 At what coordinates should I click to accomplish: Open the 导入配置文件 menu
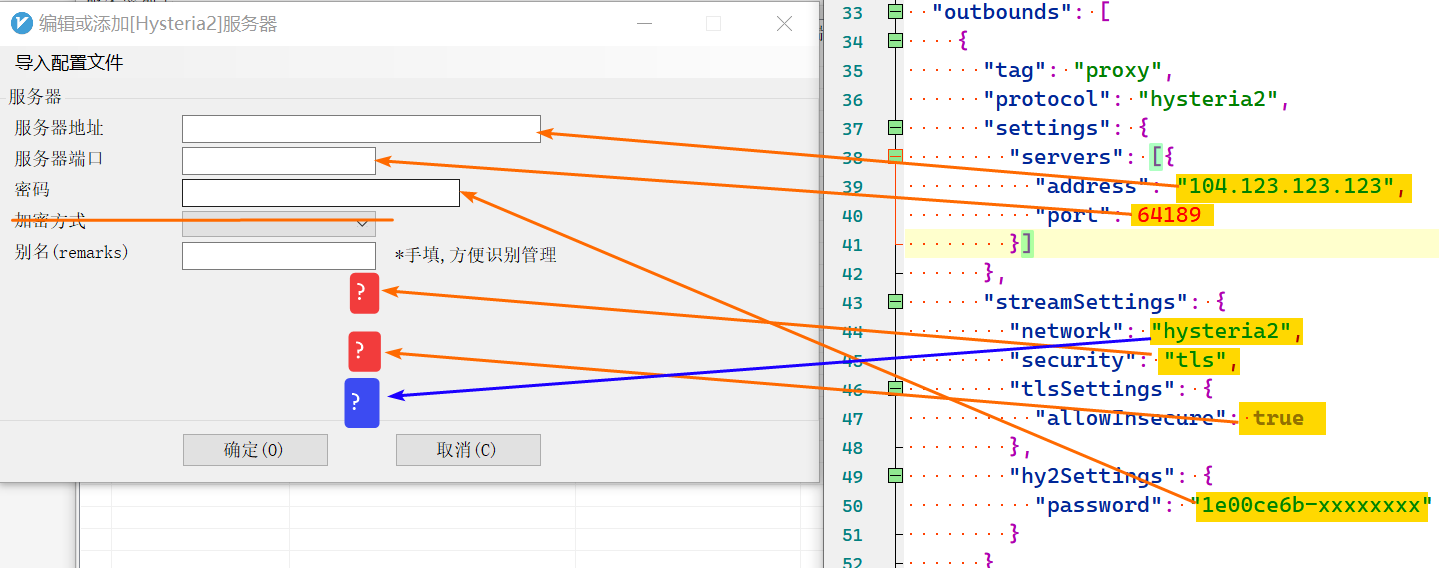(x=69, y=63)
